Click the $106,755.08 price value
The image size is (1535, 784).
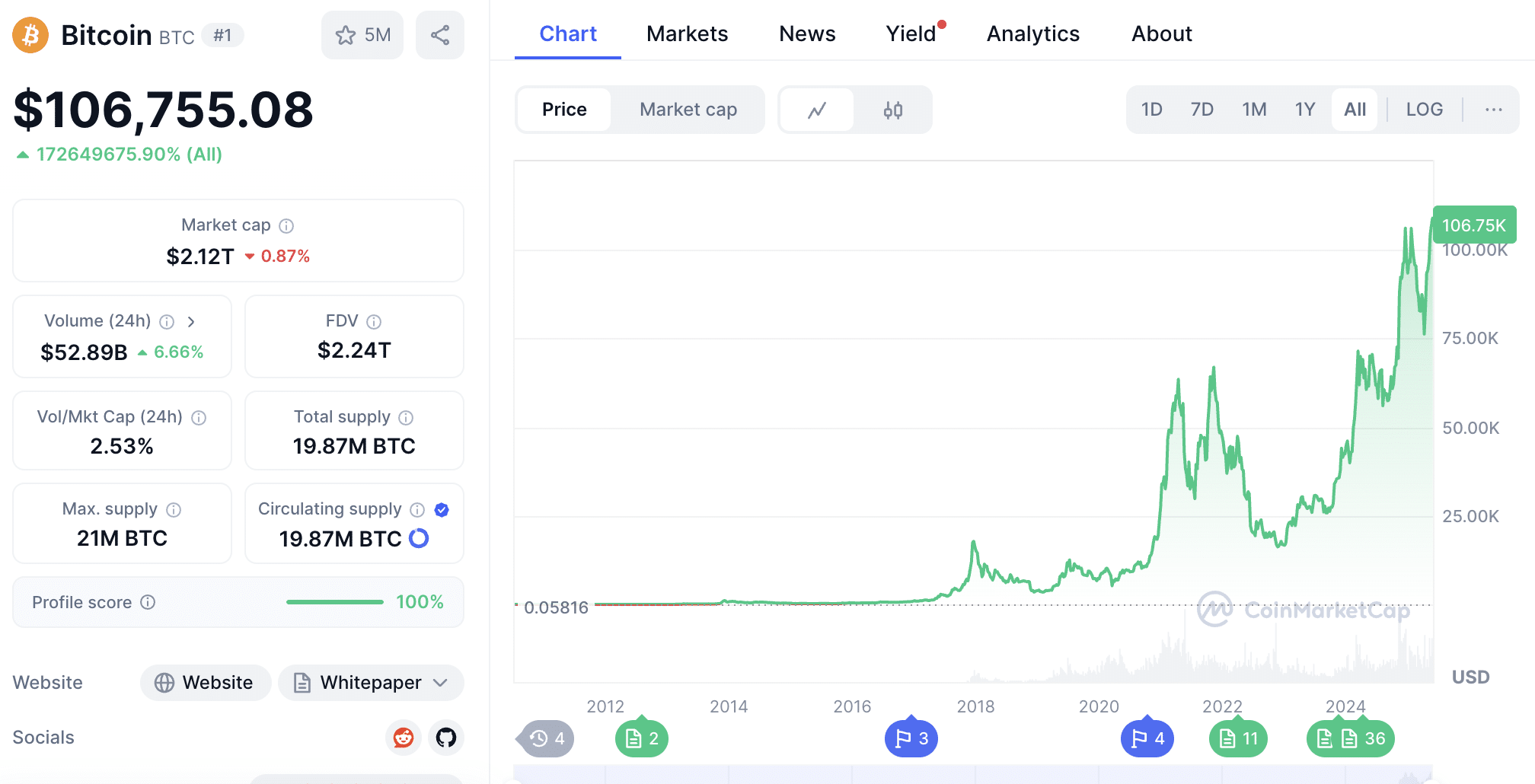coord(163,110)
